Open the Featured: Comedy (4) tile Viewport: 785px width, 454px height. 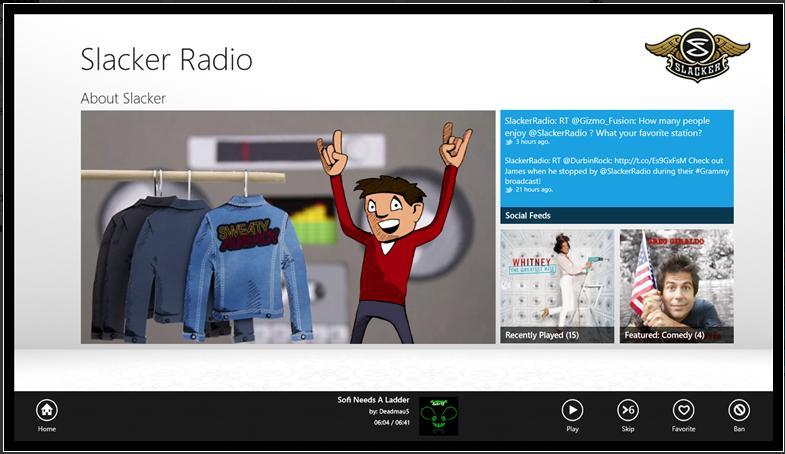[677, 286]
